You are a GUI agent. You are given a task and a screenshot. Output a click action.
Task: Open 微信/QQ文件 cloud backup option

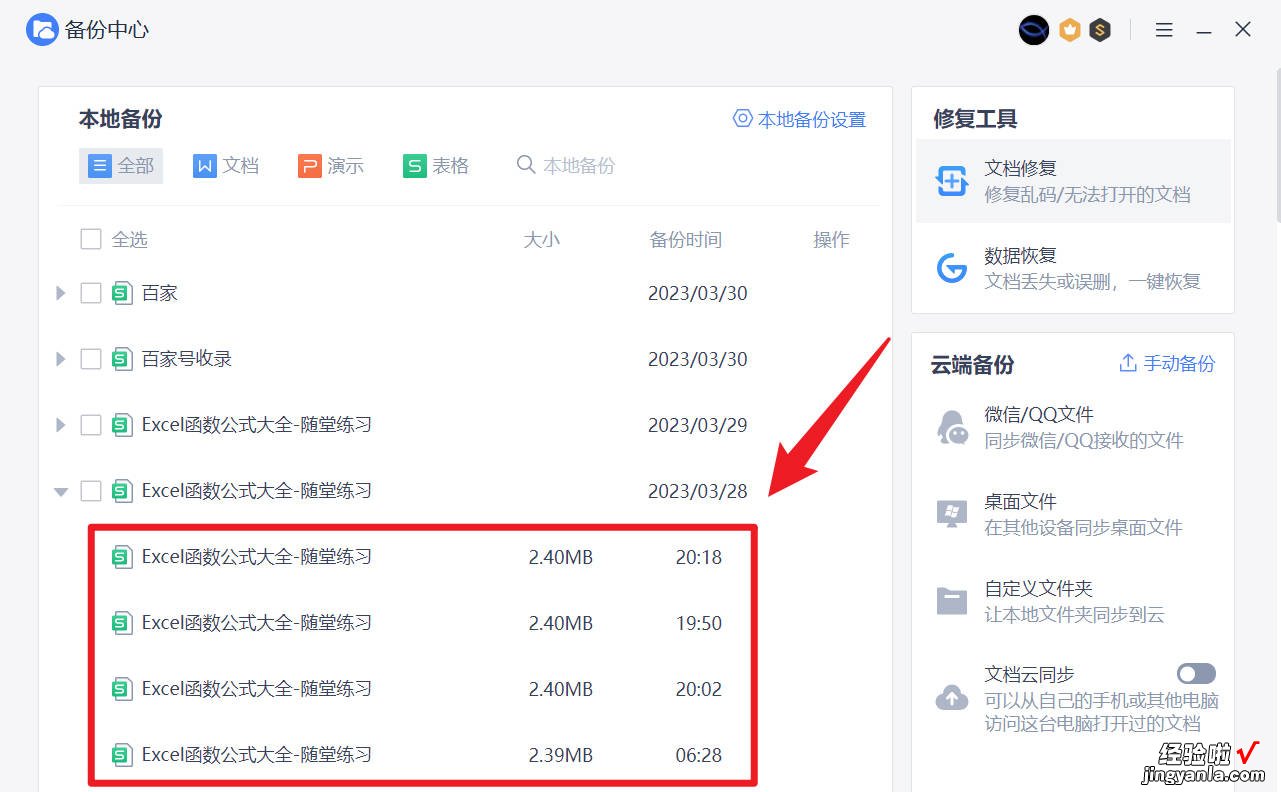point(1073,427)
